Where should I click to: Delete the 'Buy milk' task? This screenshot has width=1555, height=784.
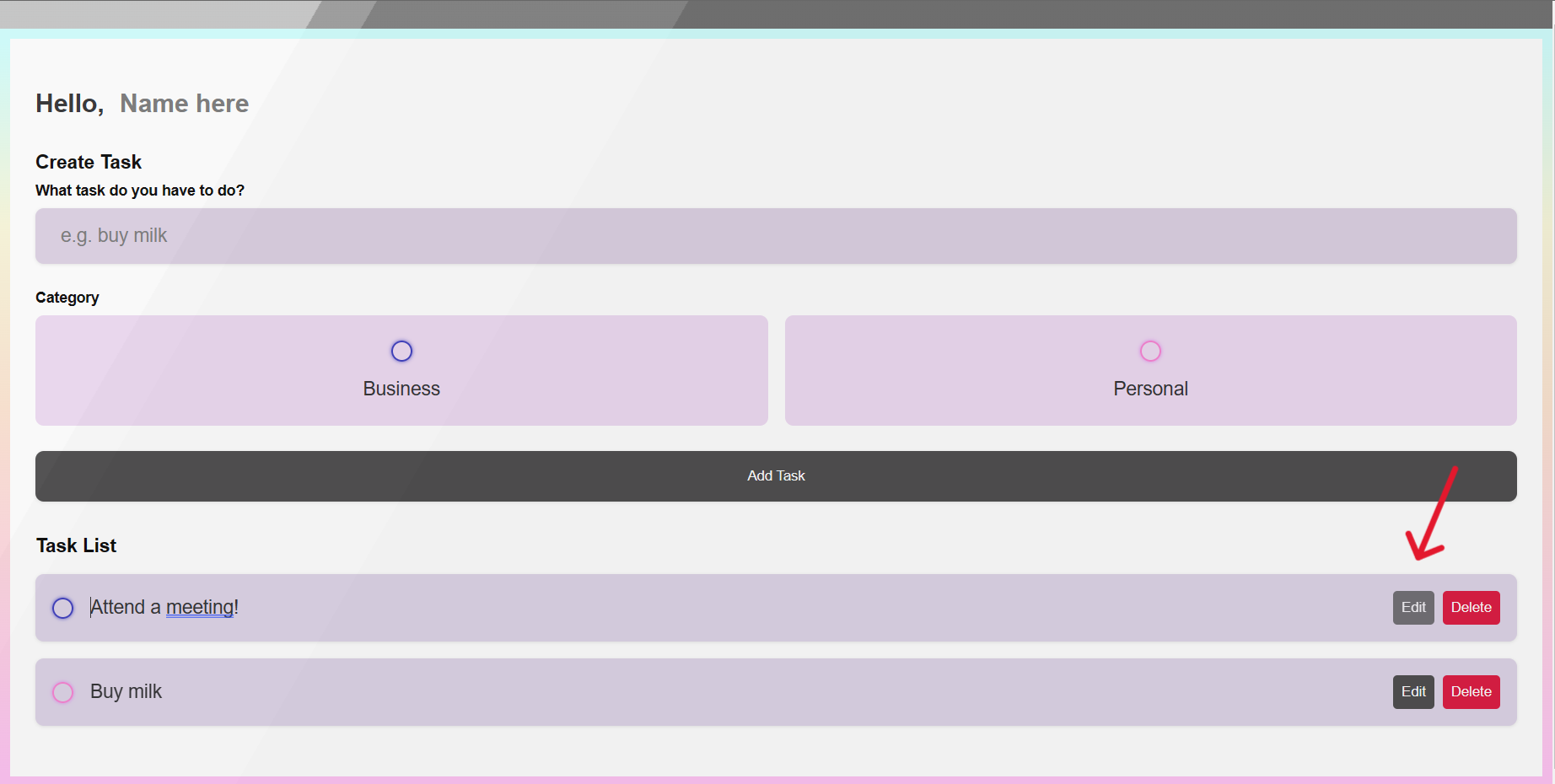[1471, 691]
